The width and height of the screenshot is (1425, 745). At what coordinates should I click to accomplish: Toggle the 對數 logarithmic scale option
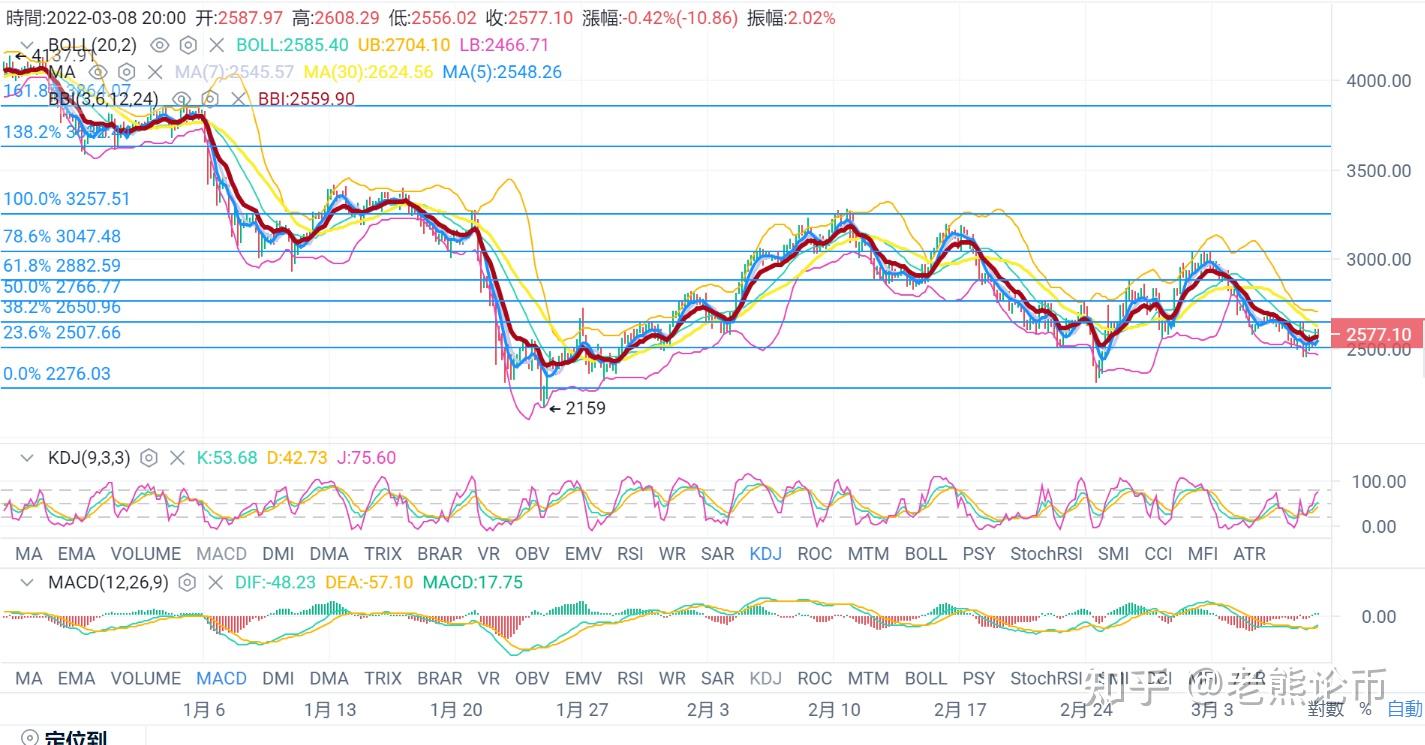(1324, 709)
